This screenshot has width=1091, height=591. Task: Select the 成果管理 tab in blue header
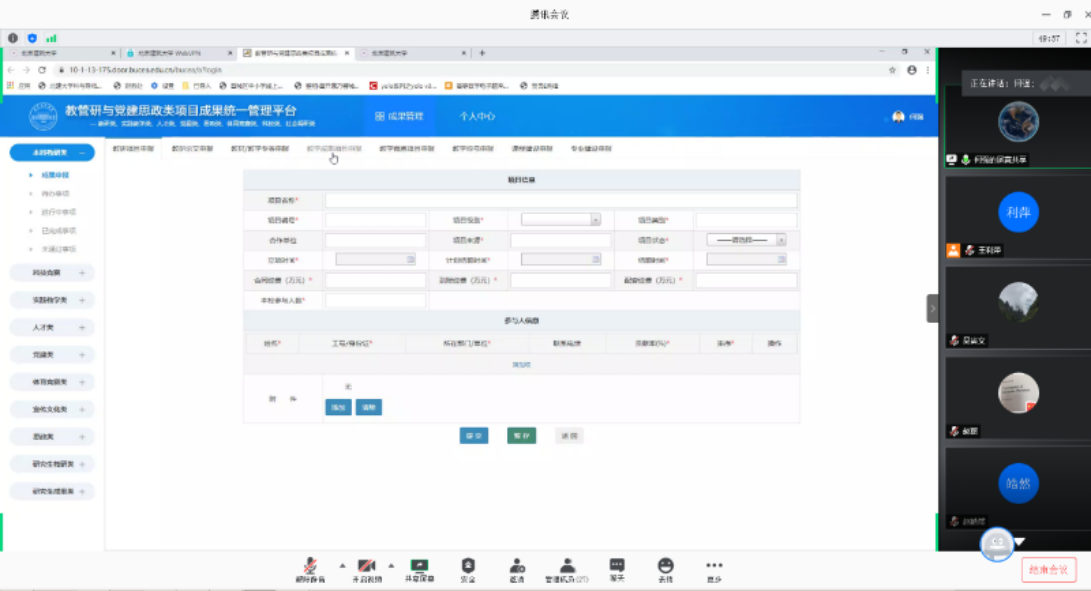point(399,116)
